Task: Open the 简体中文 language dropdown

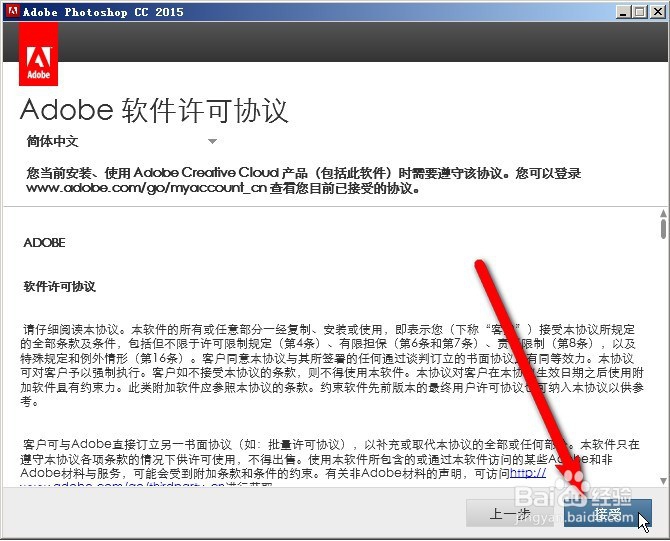Action: [x=122, y=141]
